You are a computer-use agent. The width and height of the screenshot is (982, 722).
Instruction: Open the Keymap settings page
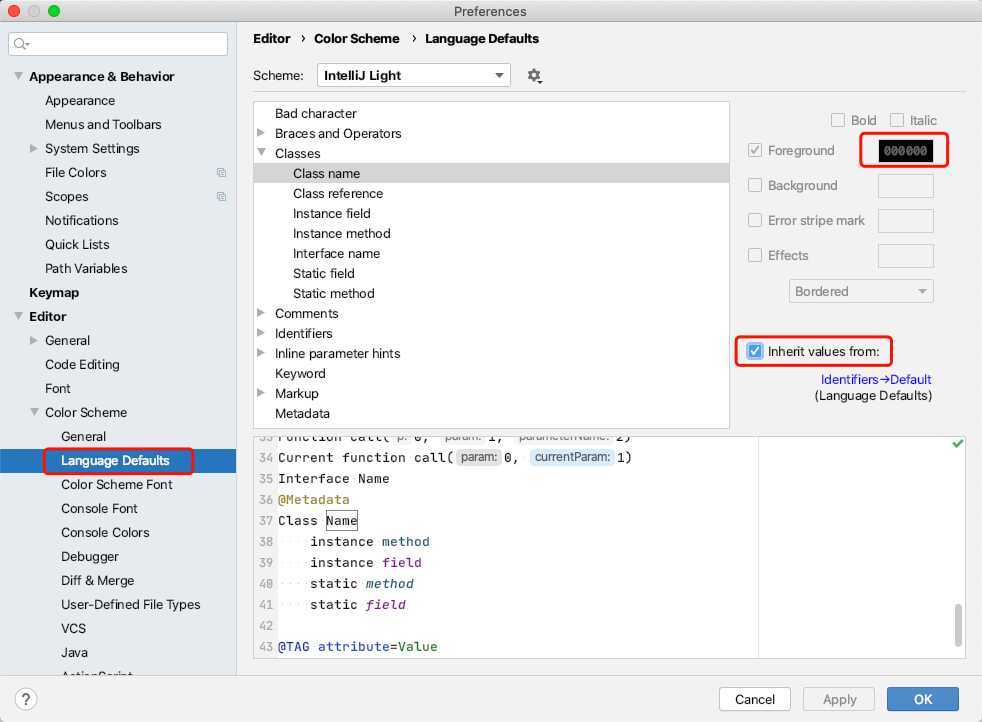(54, 292)
